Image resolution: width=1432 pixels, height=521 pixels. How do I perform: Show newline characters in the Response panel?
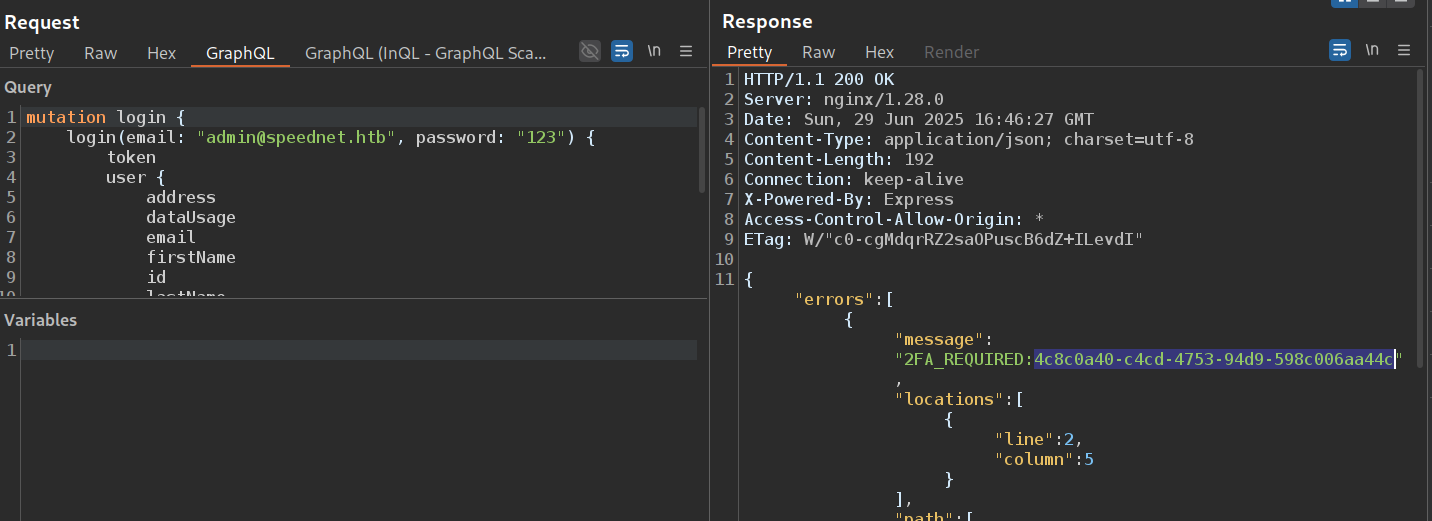(1372, 50)
